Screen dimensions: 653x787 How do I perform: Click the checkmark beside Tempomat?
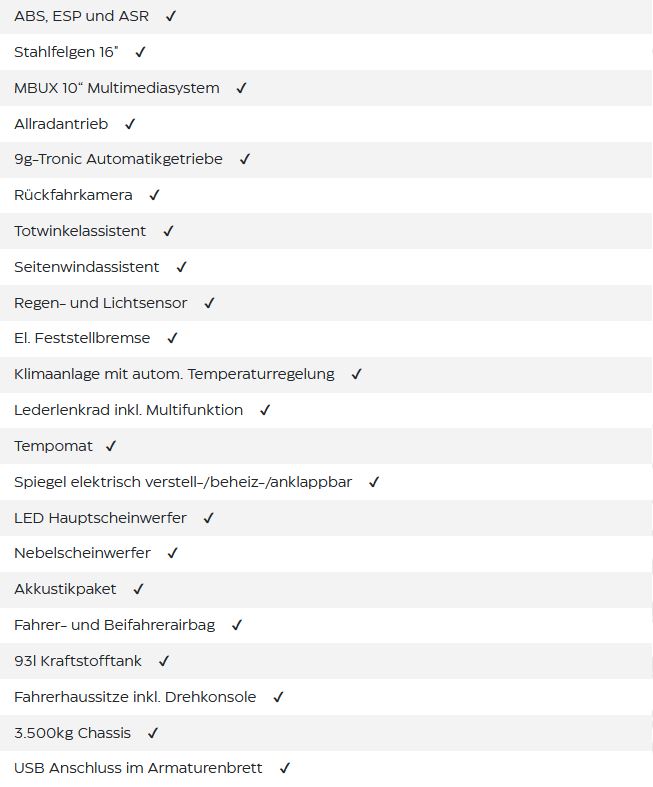(x=111, y=446)
